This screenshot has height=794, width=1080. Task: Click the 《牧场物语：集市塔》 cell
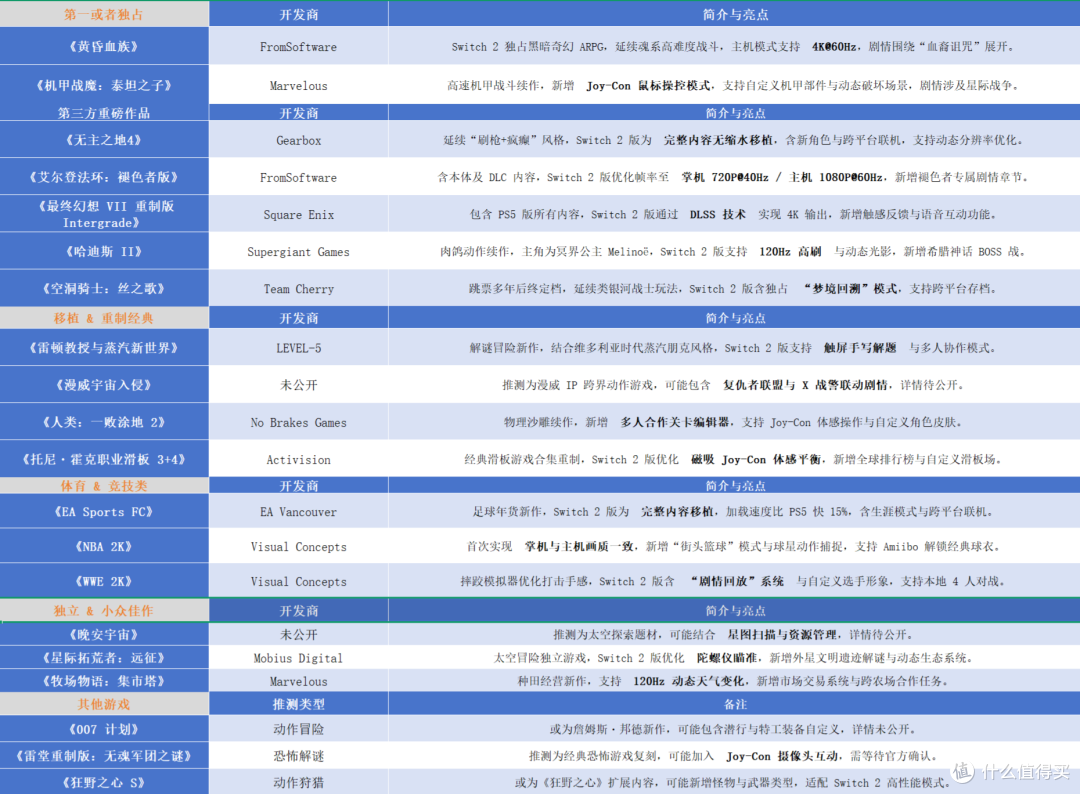pyautogui.click(x=104, y=681)
